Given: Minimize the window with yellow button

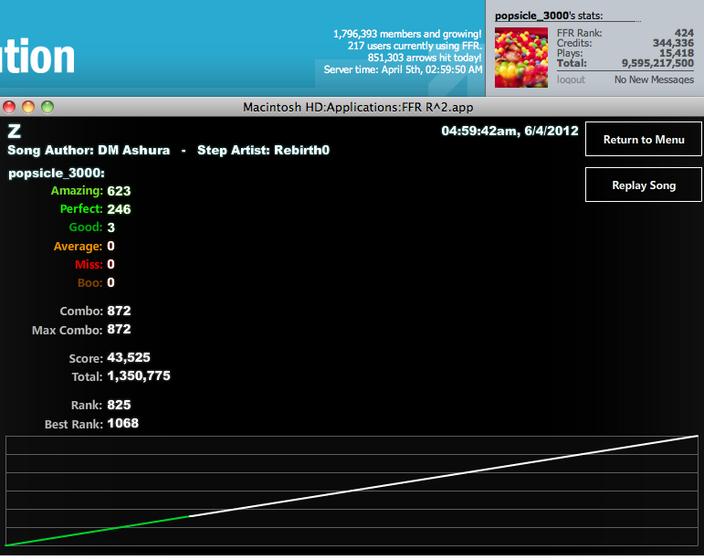Looking at the screenshot, I should pyautogui.click(x=28, y=107).
